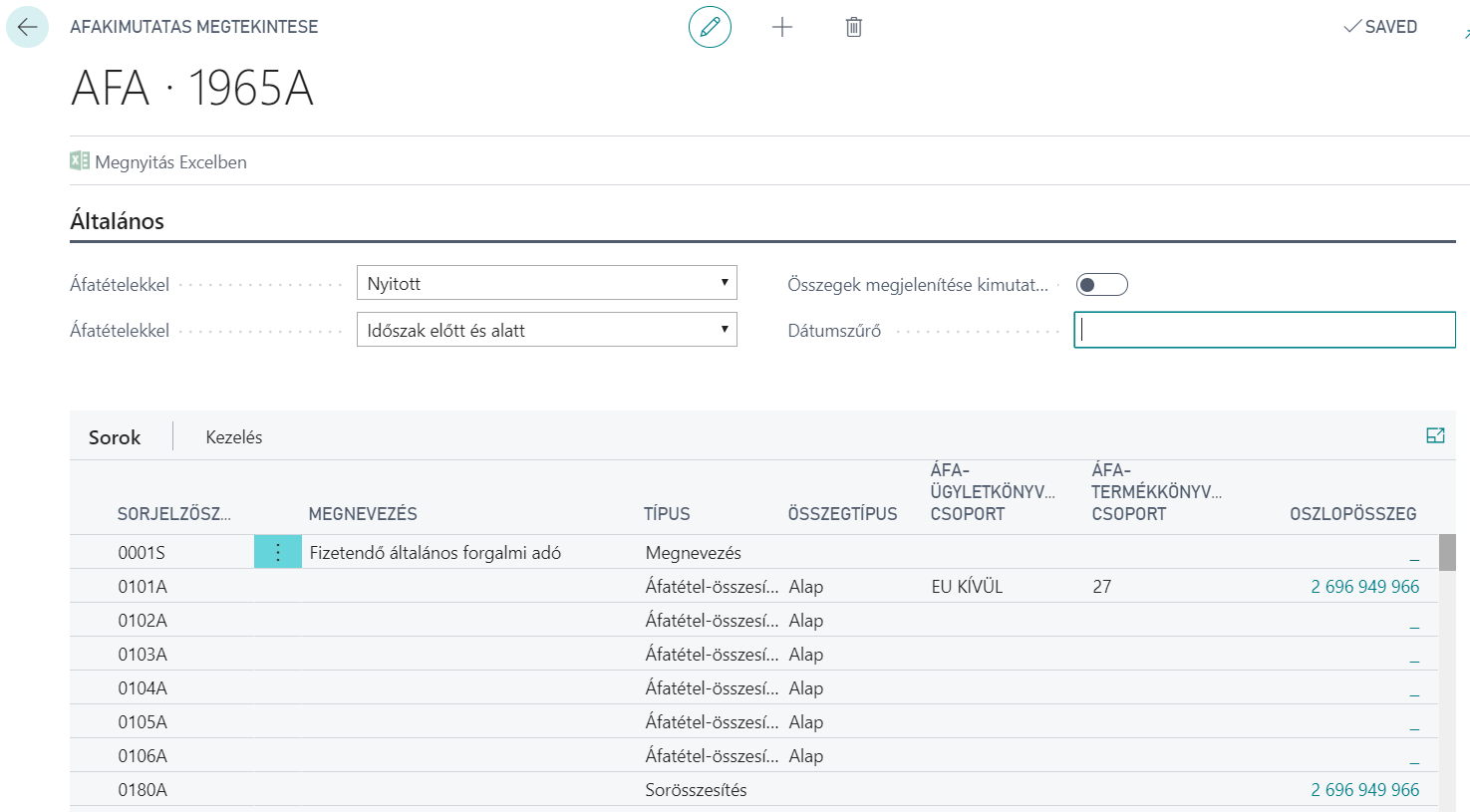Open the Nyitott dropdown
1470x812 pixels.
[x=547, y=283]
